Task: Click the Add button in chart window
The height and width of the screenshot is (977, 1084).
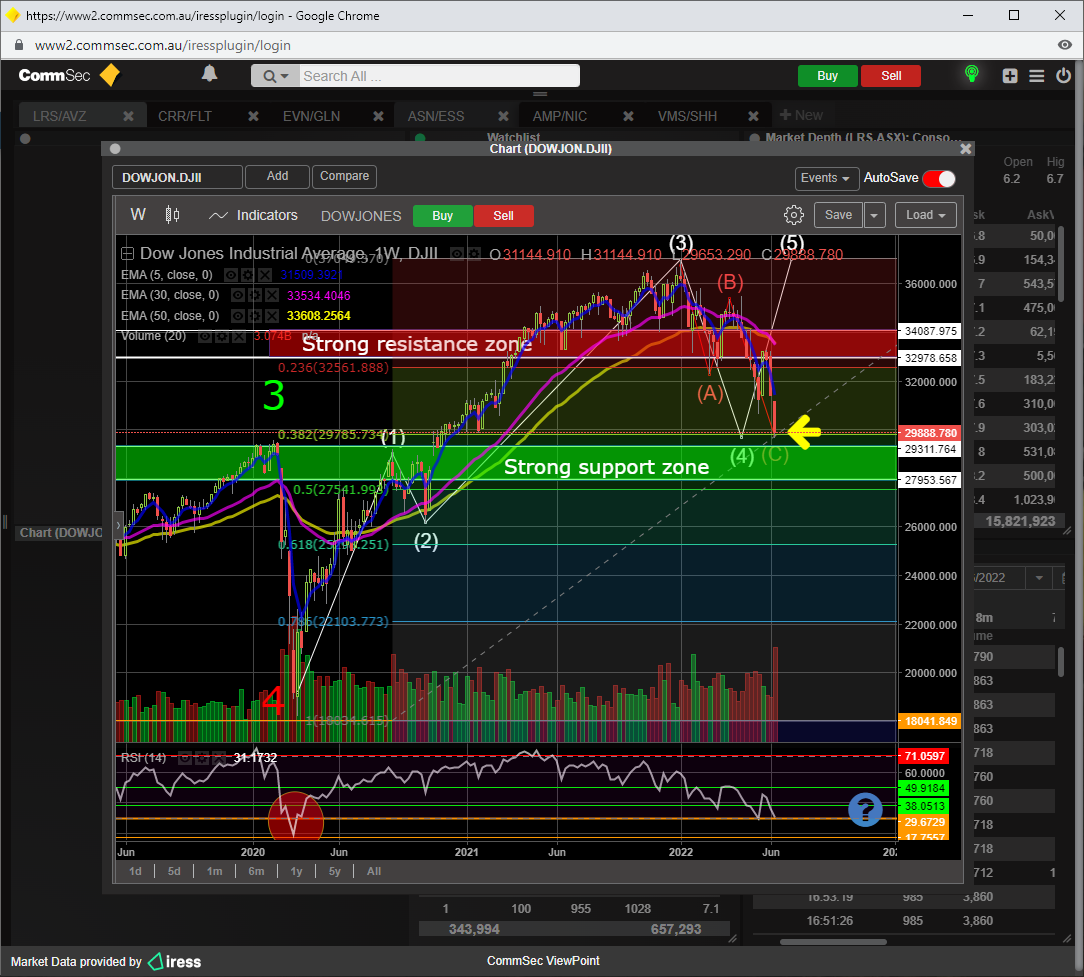Action: pos(277,176)
